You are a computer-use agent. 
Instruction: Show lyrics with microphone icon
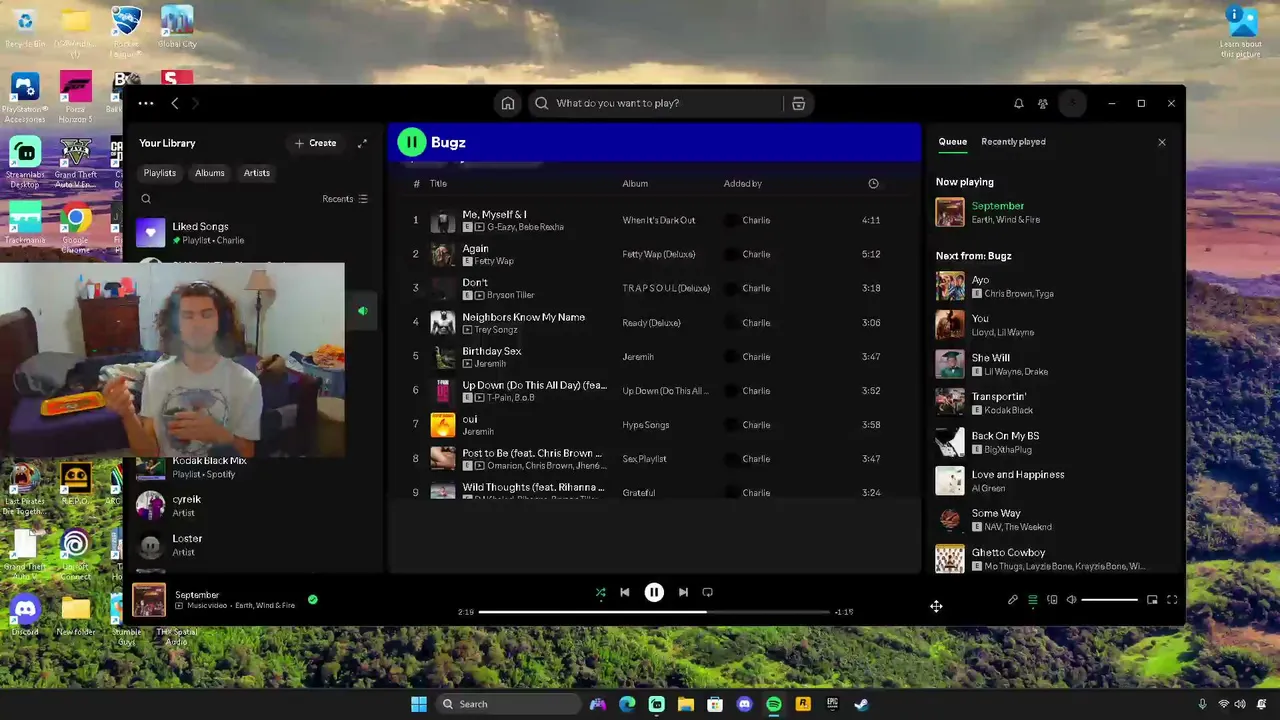[x=1013, y=600]
